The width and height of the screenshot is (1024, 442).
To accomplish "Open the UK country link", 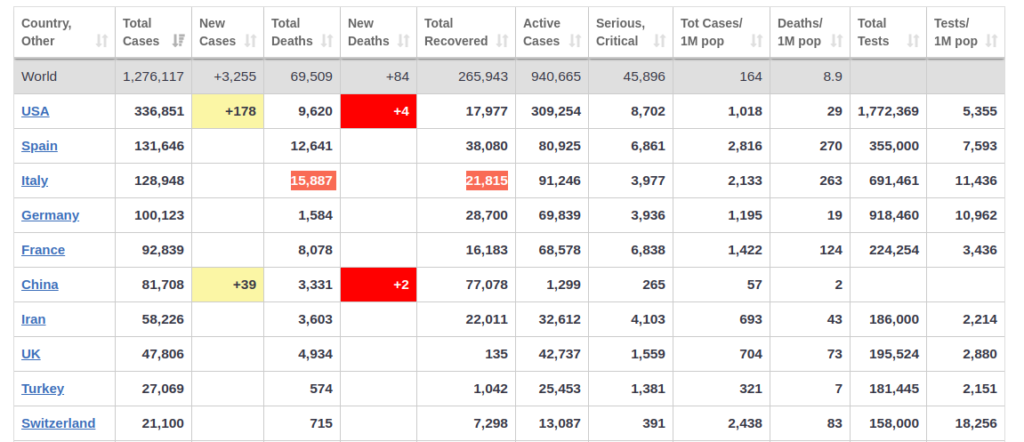I will click(x=31, y=354).
